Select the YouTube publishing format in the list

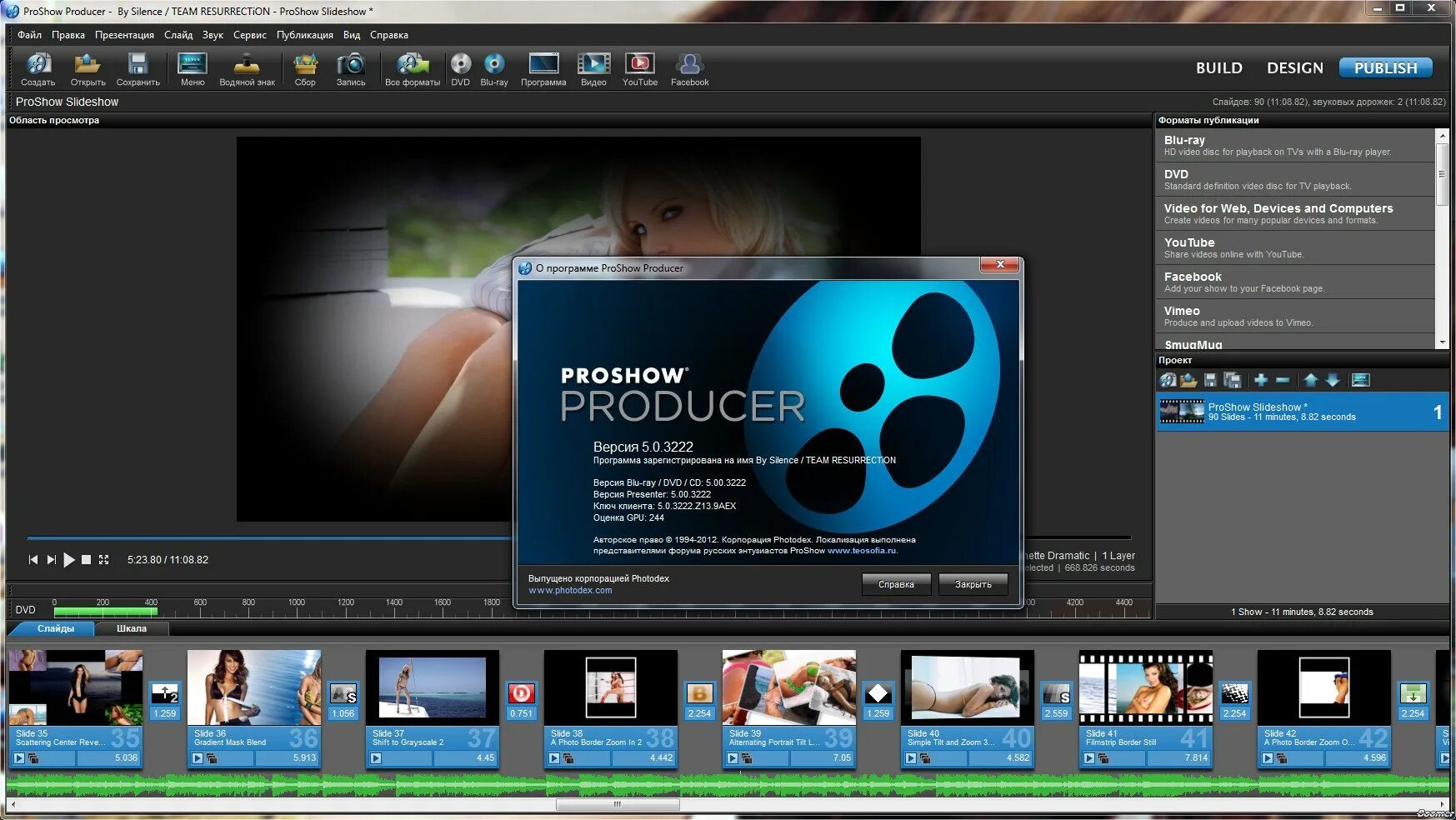coord(1295,247)
